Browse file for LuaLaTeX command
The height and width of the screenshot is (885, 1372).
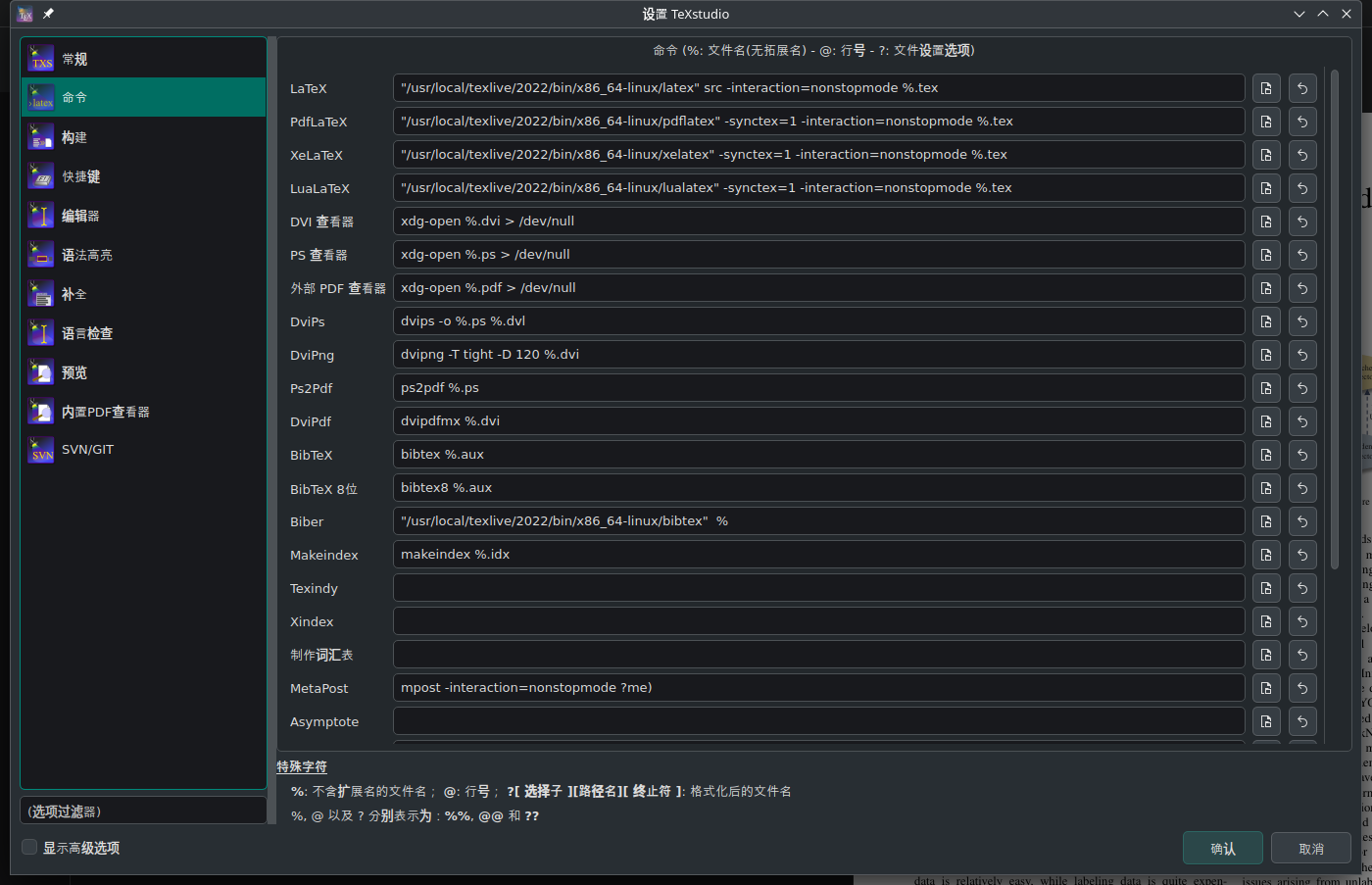coord(1266,188)
